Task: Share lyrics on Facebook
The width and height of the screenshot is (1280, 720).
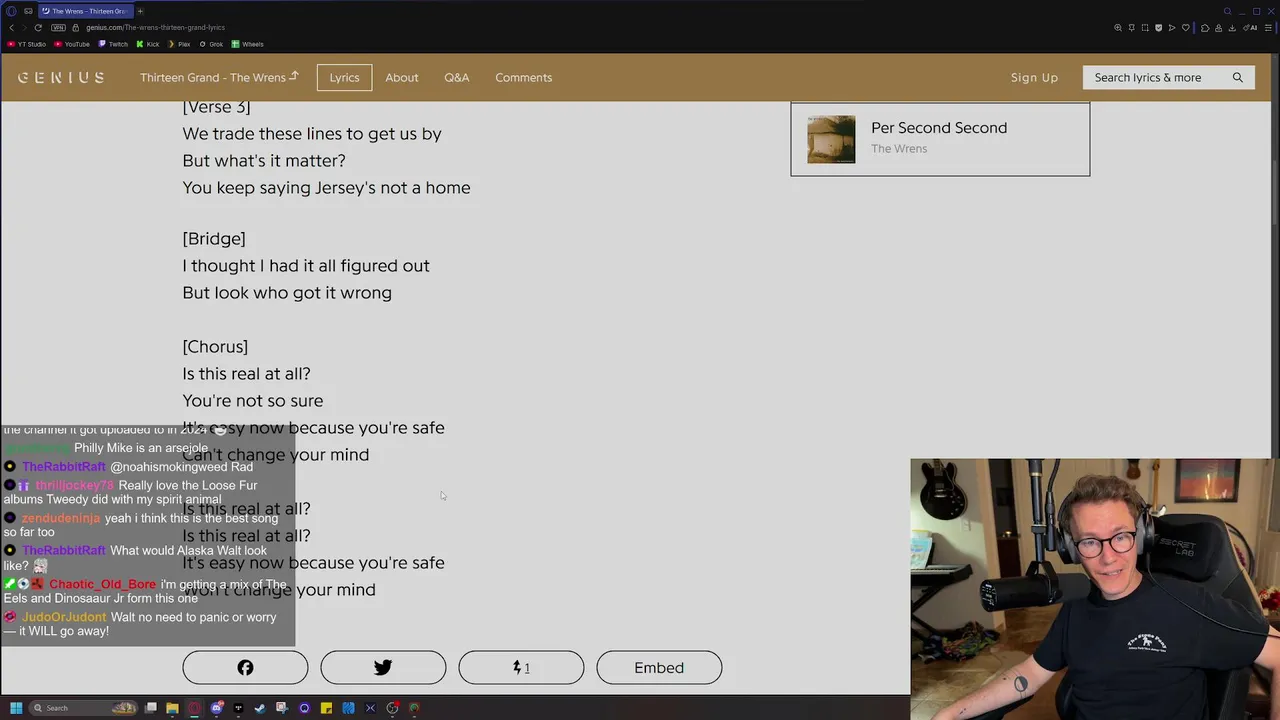Action: (245, 667)
